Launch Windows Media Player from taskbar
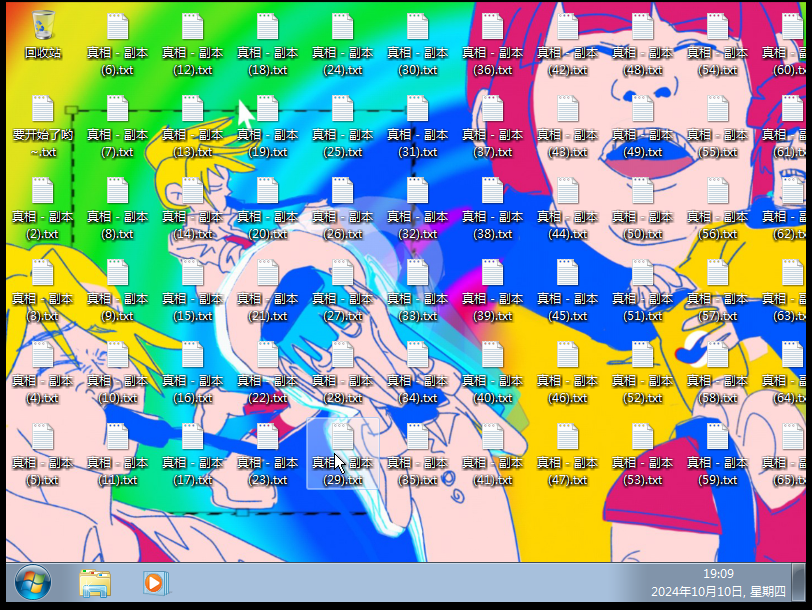 pyautogui.click(x=153, y=582)
